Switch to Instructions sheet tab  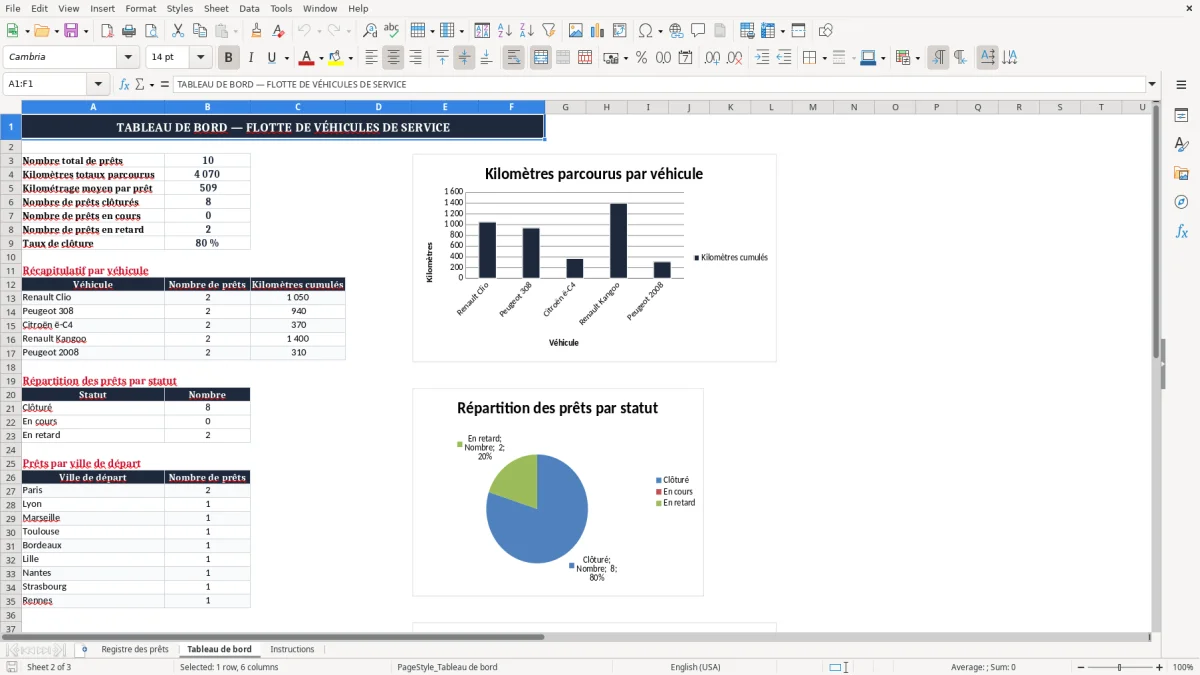292,649
